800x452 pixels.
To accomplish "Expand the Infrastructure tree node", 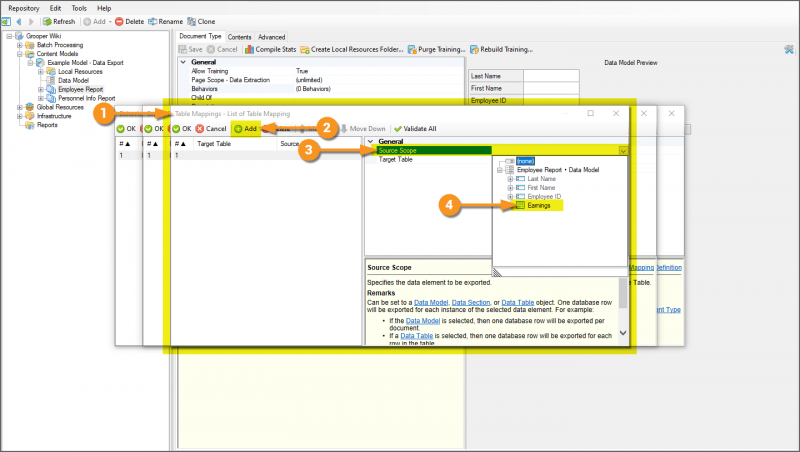I will click(19, 116).
